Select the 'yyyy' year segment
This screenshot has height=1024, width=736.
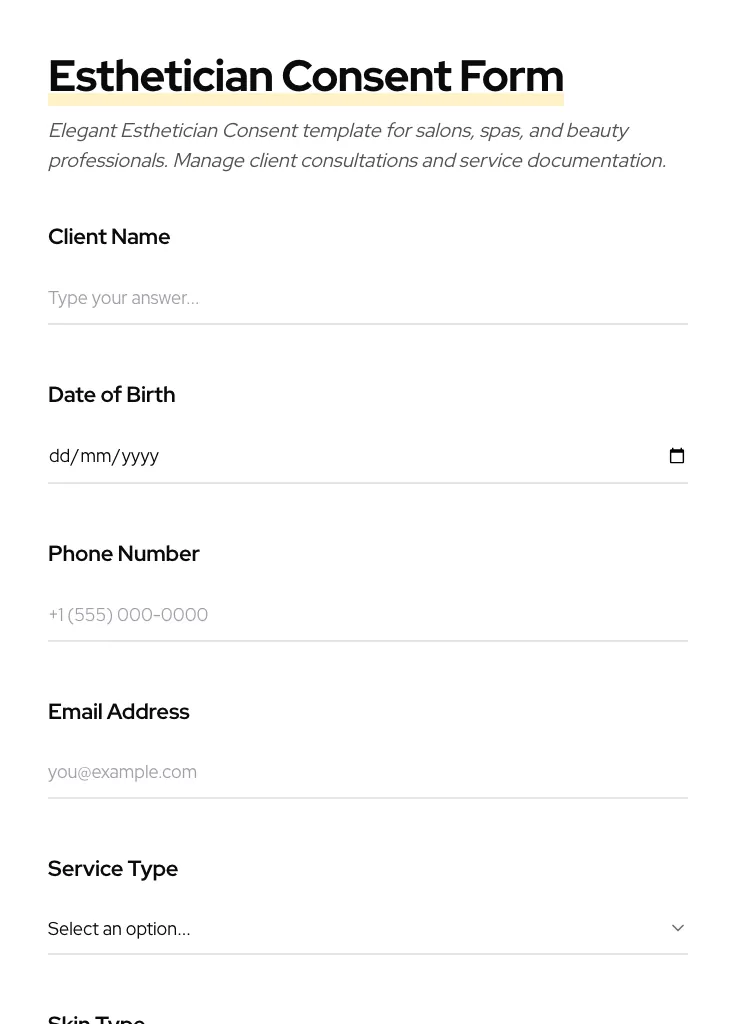[140, 456]
